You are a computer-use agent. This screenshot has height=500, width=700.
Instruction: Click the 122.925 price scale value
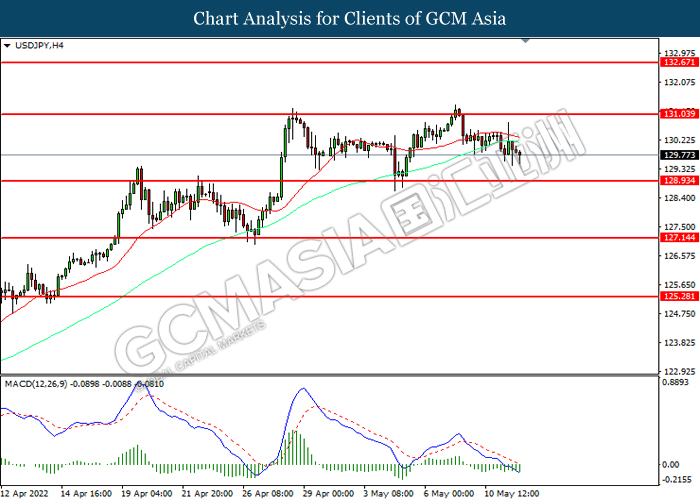click(x=680, y=371)
